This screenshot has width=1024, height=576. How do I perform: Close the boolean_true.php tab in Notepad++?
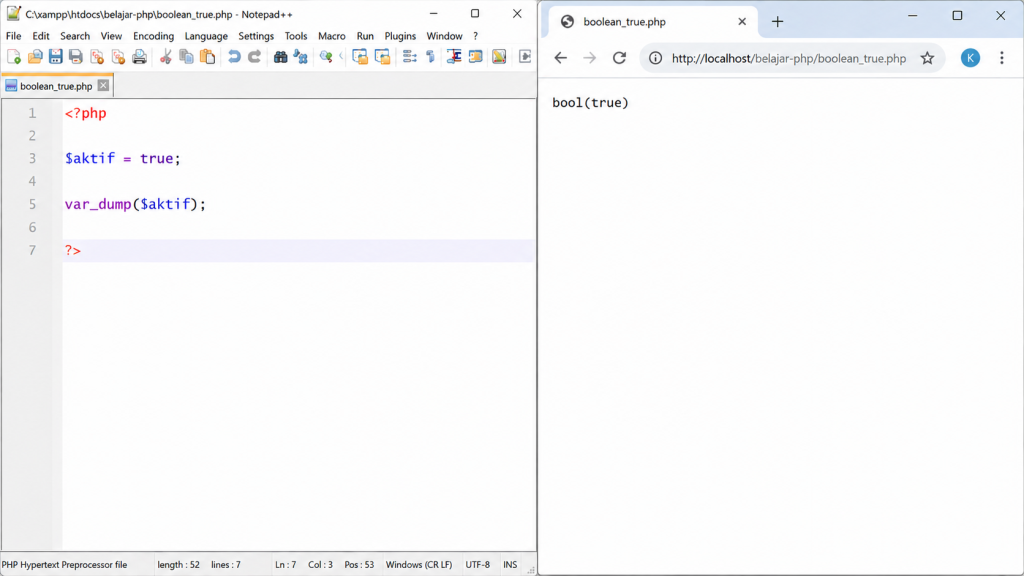pos(103,86)
